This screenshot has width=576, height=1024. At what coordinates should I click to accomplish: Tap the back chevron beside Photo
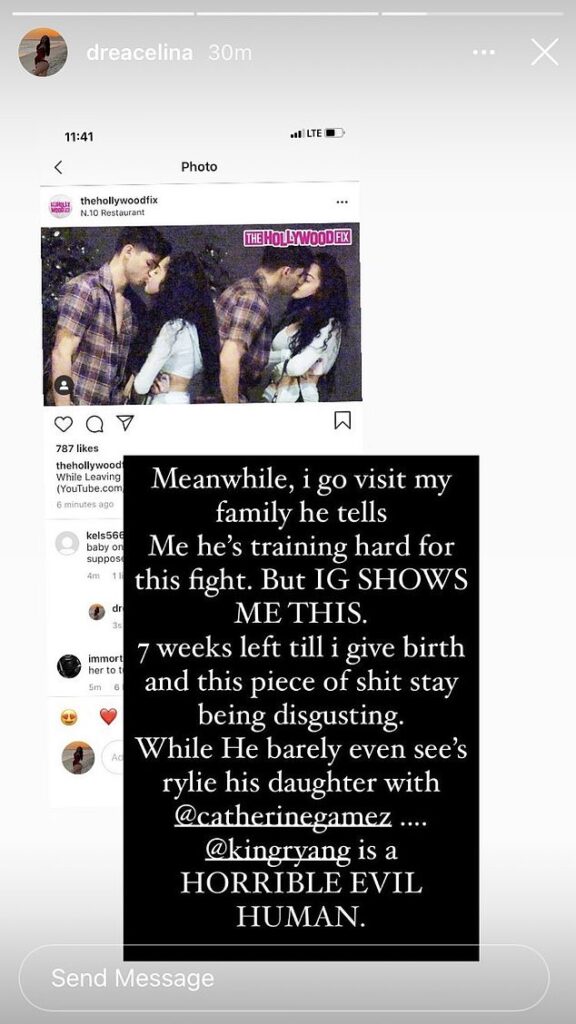click(x=58, y=167)
